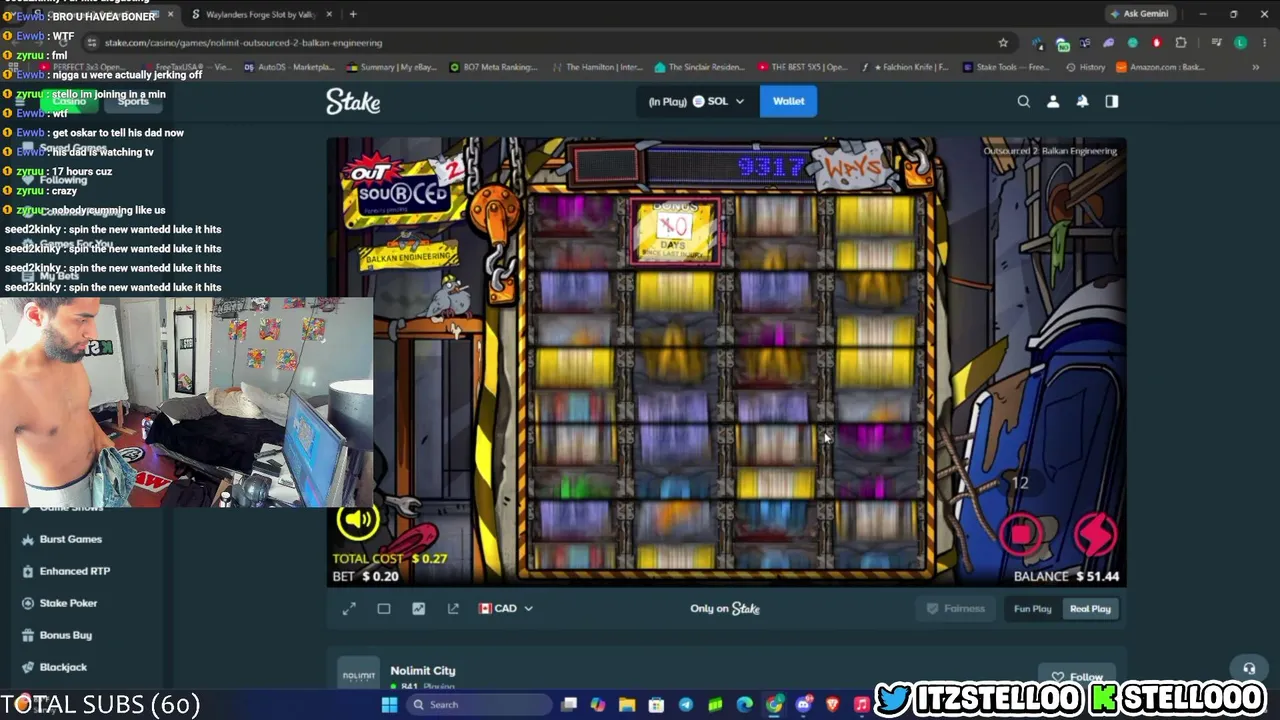
Task: Open Discord from the taskbar
Action: click(804, 705)
